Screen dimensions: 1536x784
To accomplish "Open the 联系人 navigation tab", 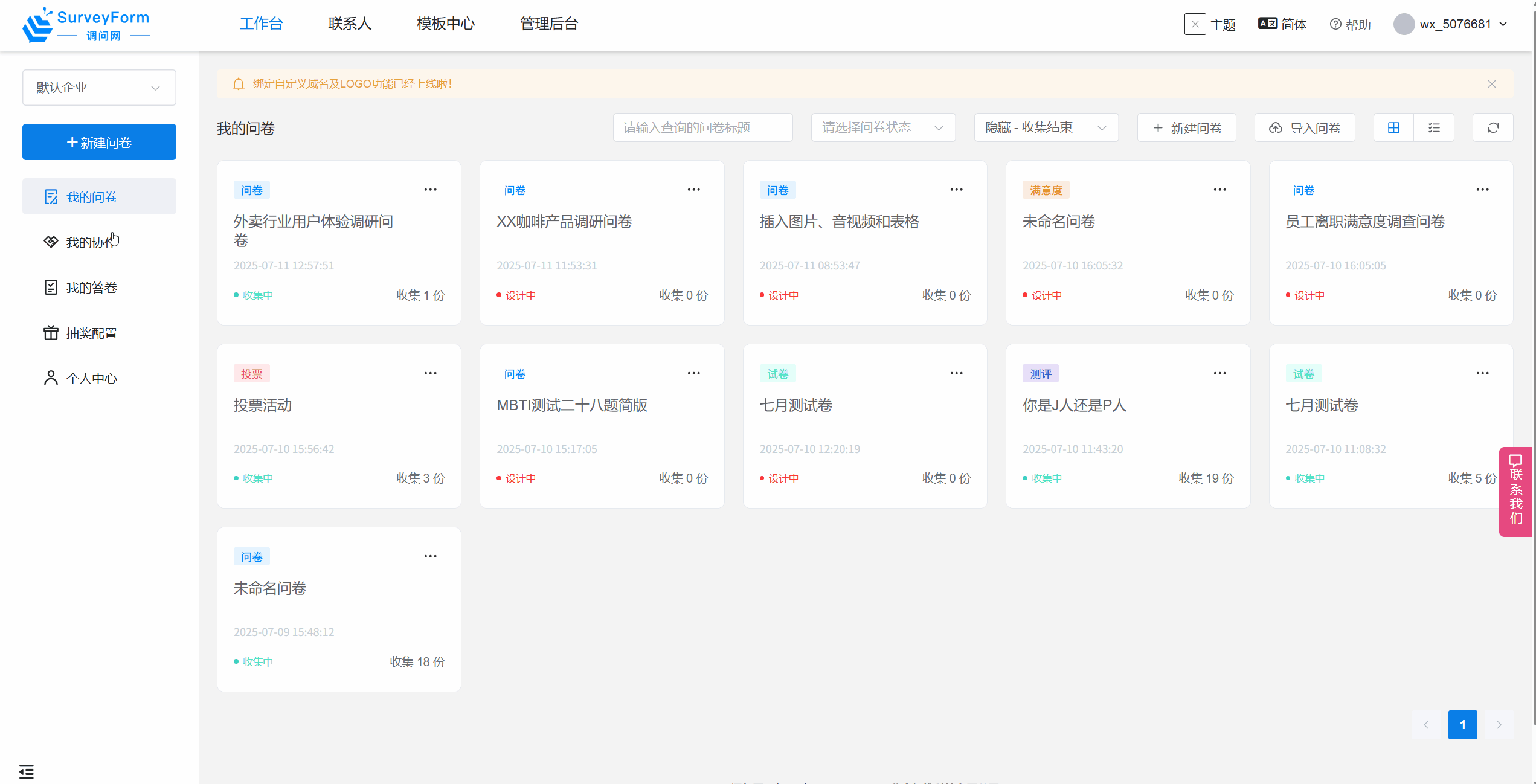I will (x=350, y=24).
